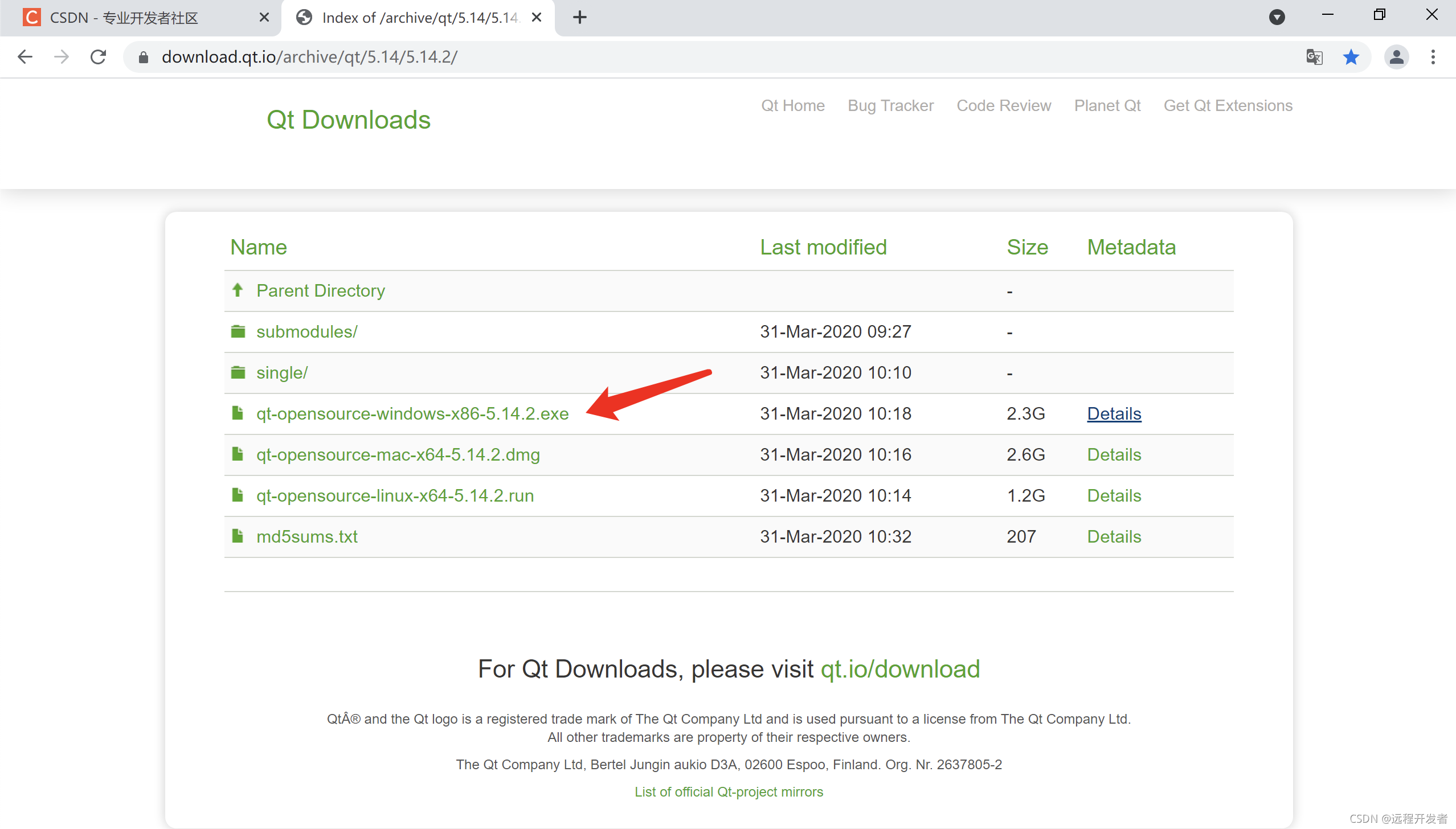
Task: Open the Qt Downloads heading link
Action: pos(349,120)
